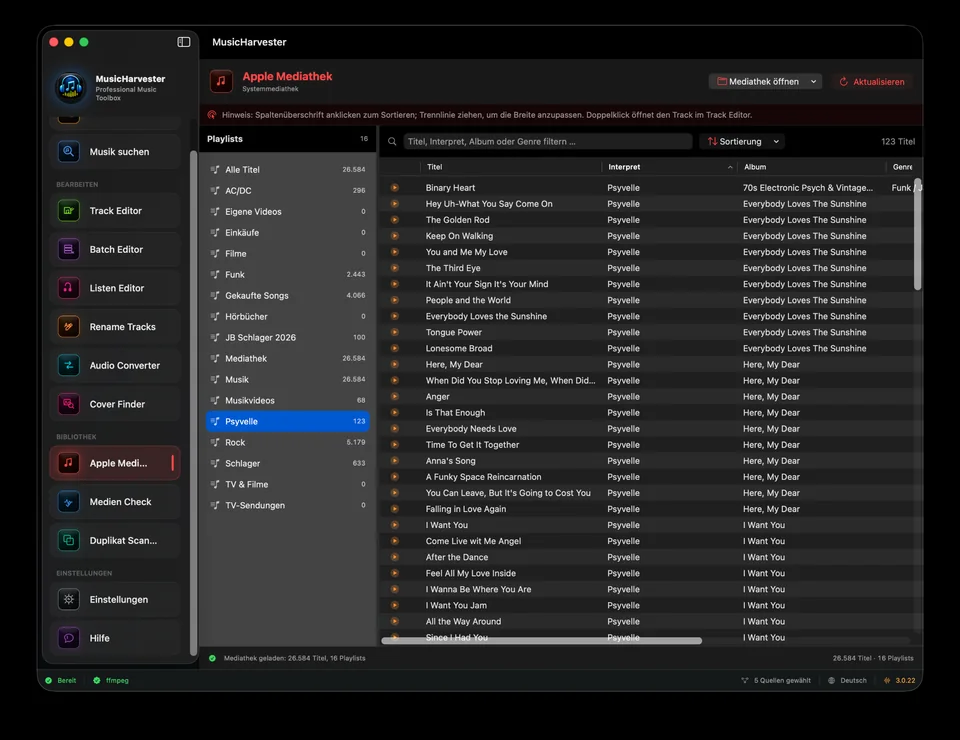The height and width of the screenshot is (740, 960).
Task: Open the Mediathek öffnen dropdown arrow
Action: pos(814,81)
